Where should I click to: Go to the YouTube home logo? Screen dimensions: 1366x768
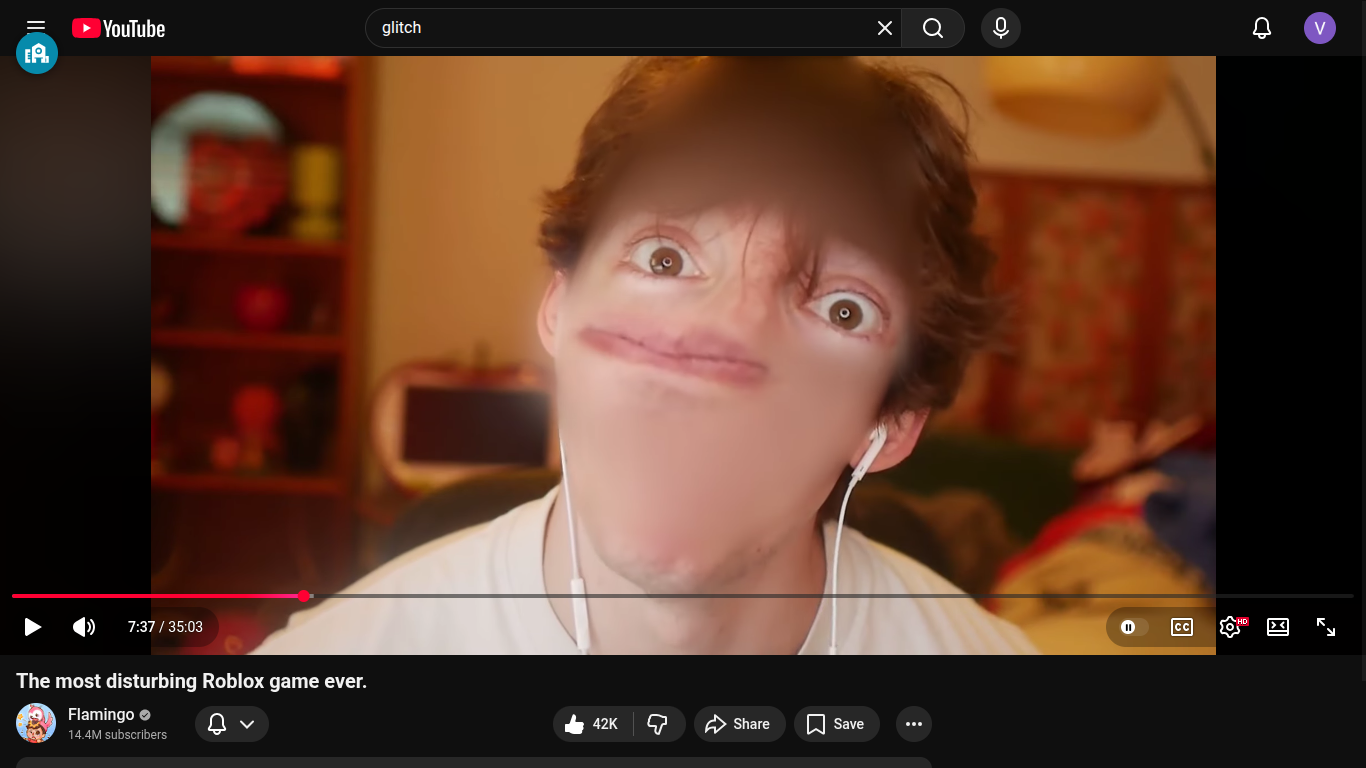118,28
